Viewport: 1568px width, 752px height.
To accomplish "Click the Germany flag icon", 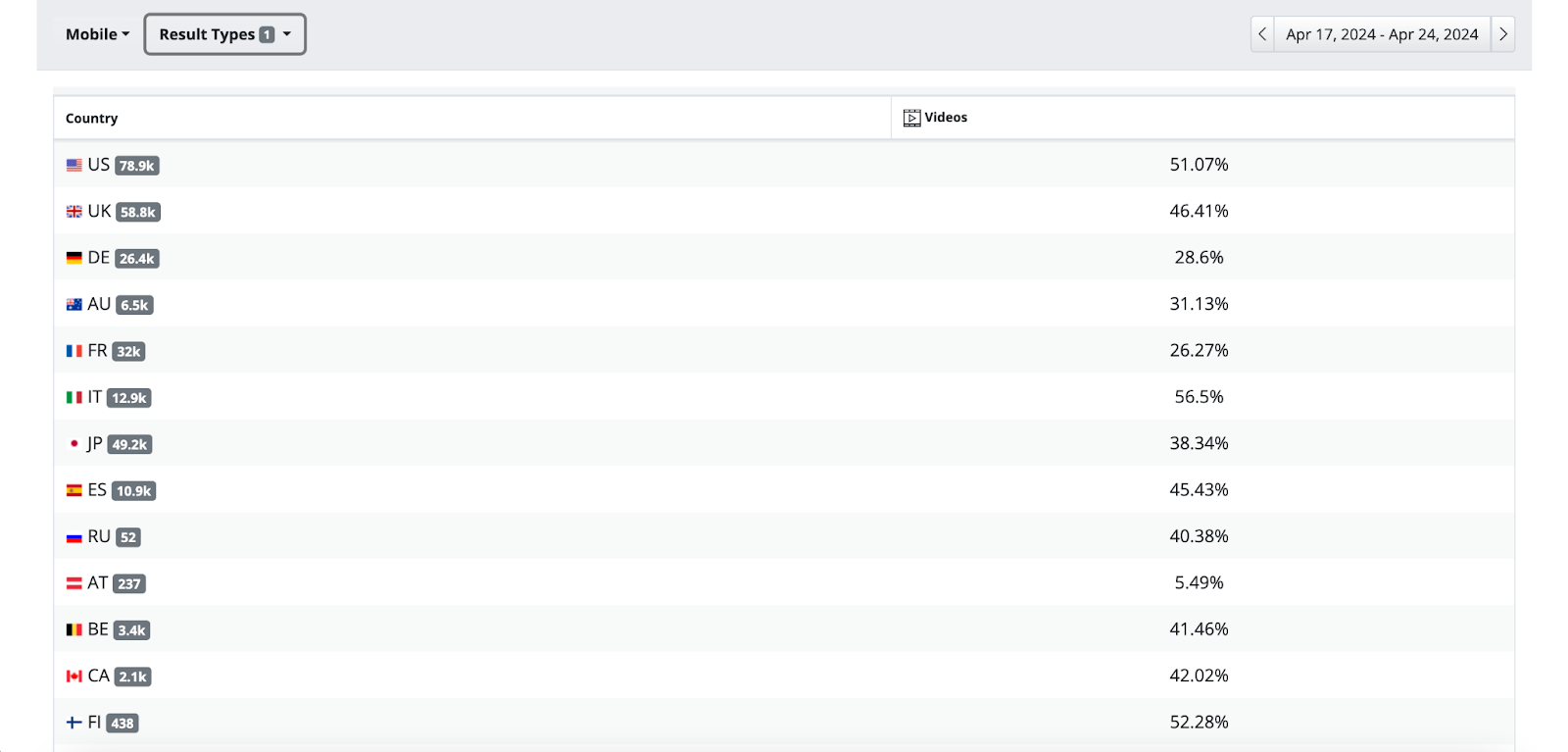I will click(x=74, y=258).
